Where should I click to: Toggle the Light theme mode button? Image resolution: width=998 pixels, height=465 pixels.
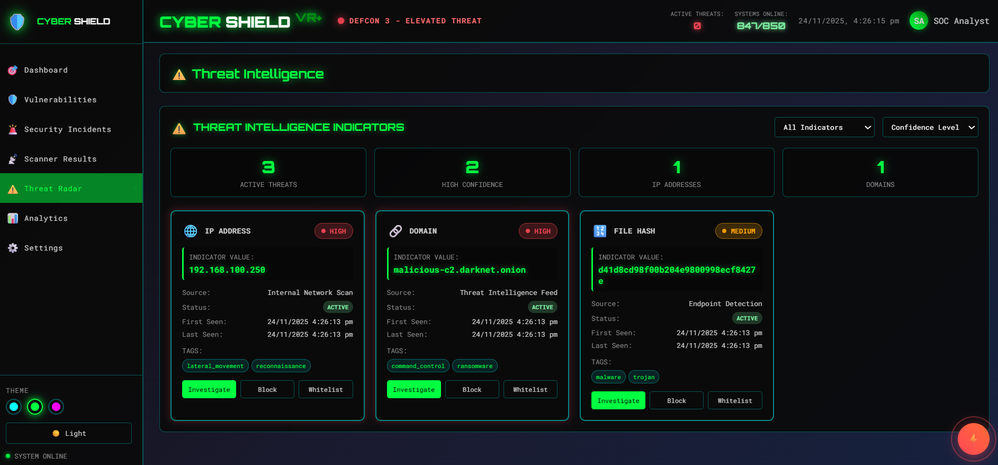click(x=69, y=433)
